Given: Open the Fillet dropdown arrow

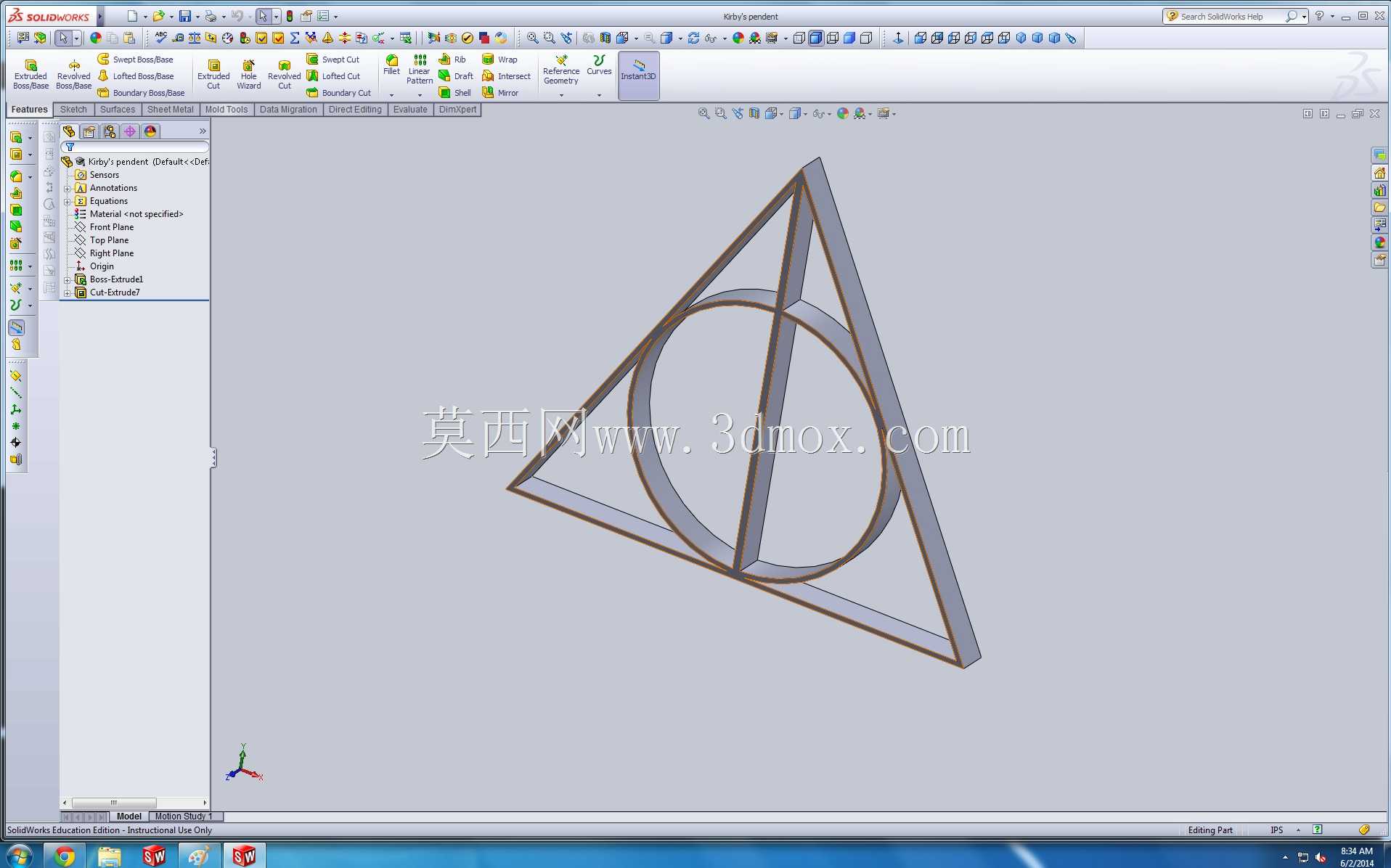Looking at the screenshot, I should point(391,94).
